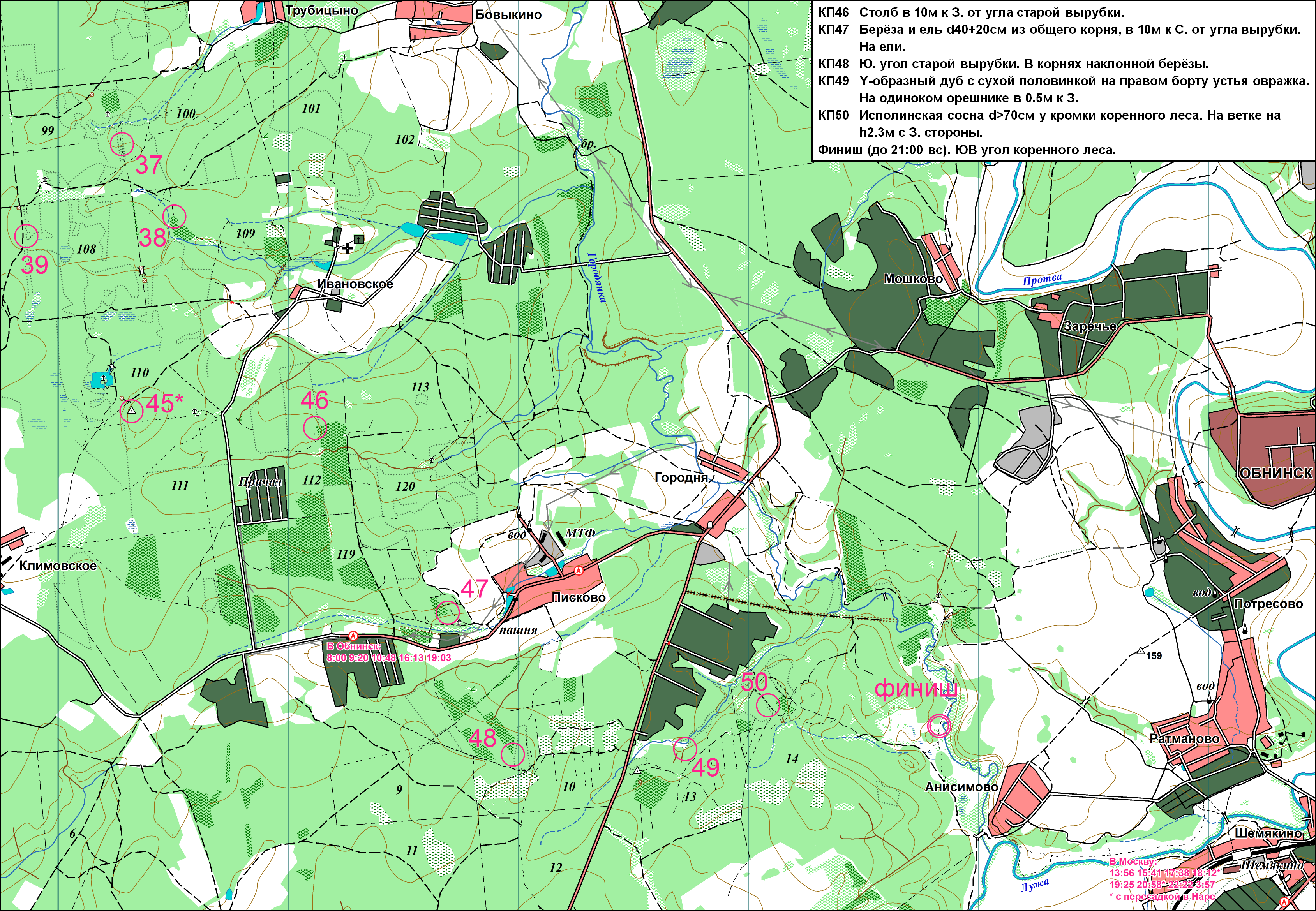Click the control point 48 circle
Viewport: 1316px width, 911px height.
[513, 754]
